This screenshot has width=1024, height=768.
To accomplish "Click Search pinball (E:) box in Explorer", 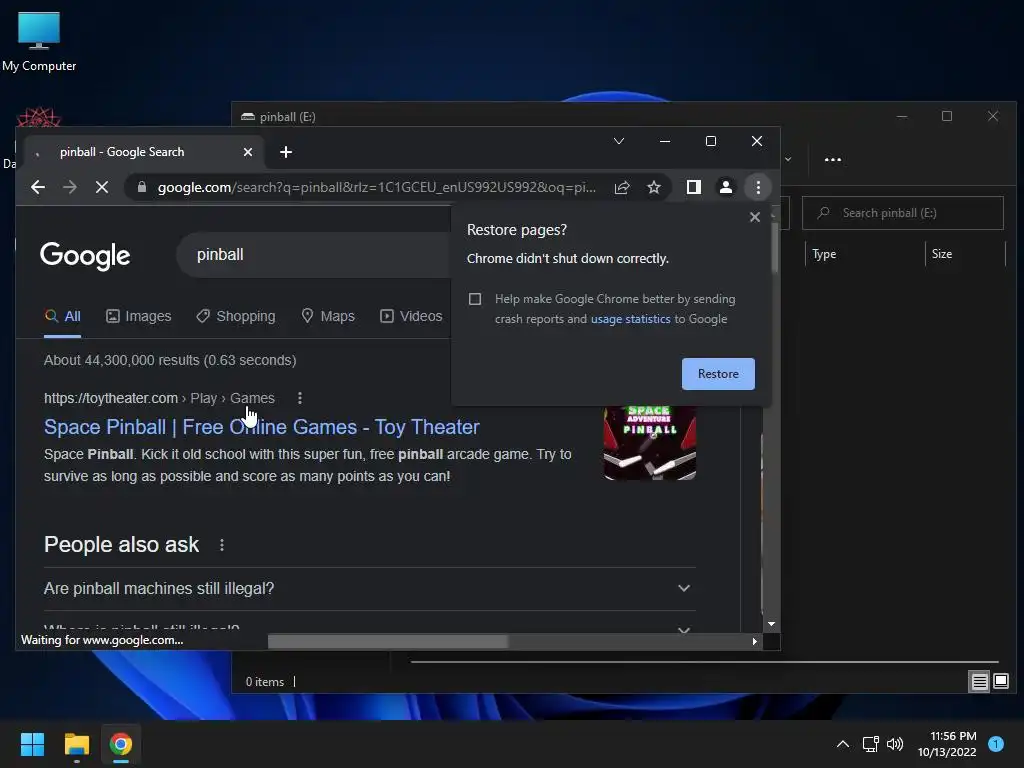I will coord(903,213).
